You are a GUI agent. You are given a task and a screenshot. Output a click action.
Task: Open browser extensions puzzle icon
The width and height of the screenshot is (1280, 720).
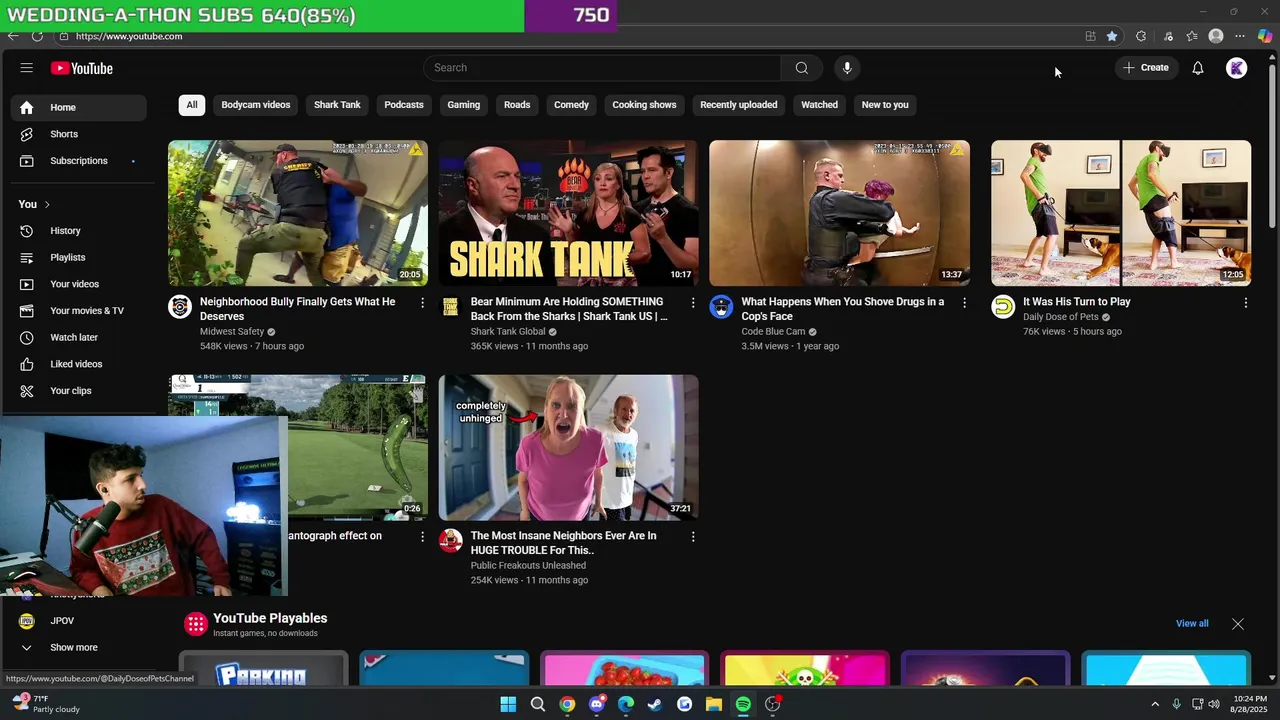[x=1141, y=36]
